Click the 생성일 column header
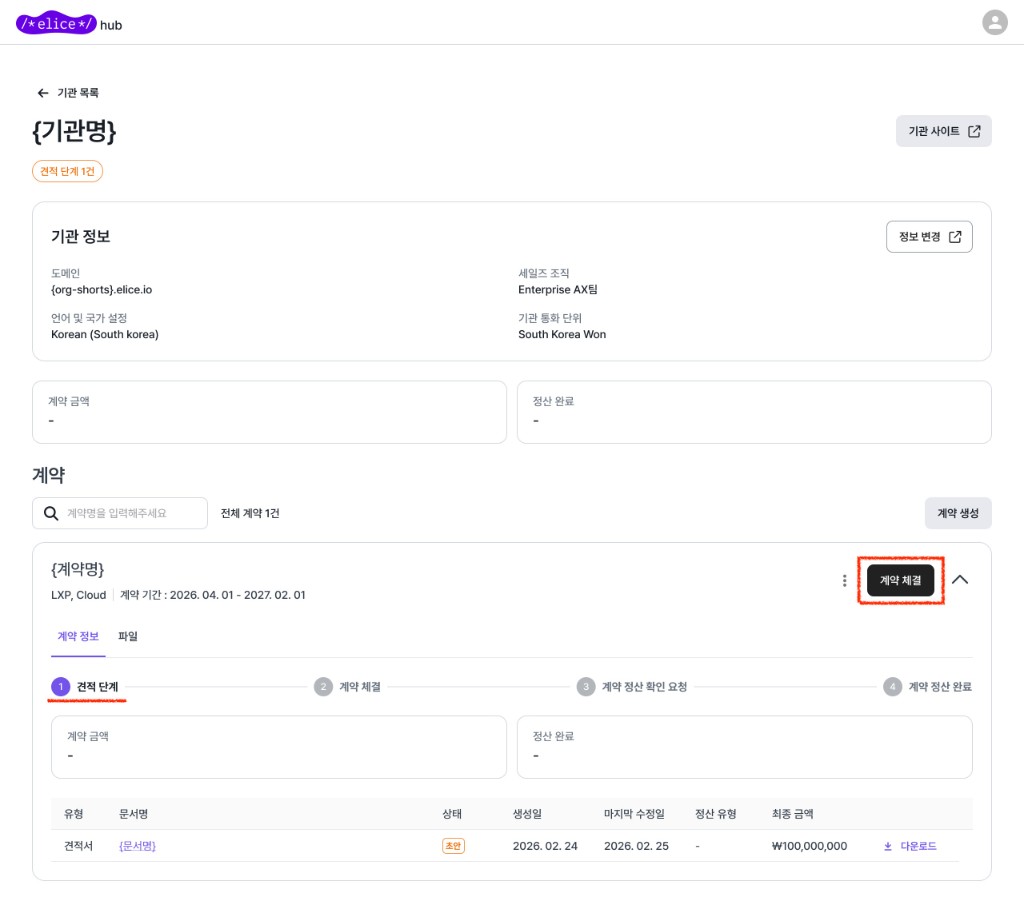The width and height of the screenshot is (1024, 913). point(527,814)
